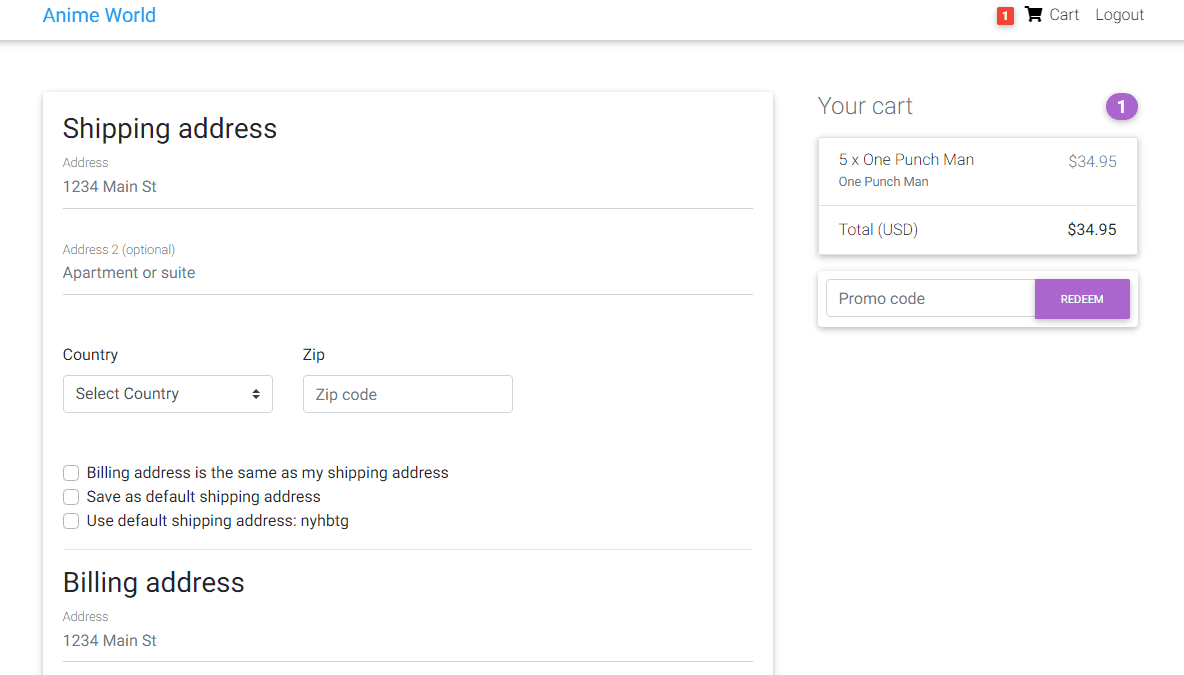Focus the Promo code field

coord(930,299)
